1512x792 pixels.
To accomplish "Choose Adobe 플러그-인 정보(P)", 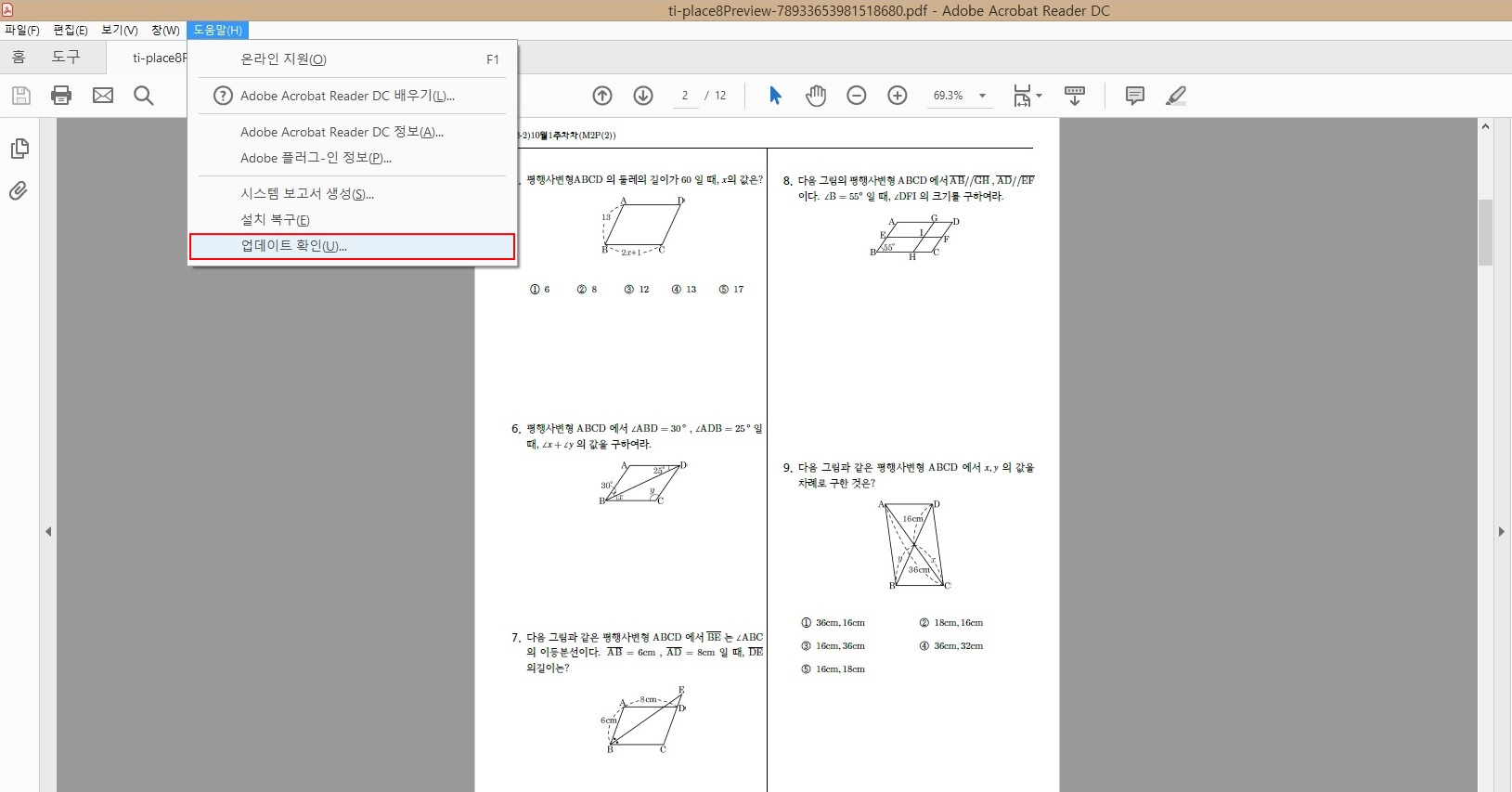I will [352, 158].
